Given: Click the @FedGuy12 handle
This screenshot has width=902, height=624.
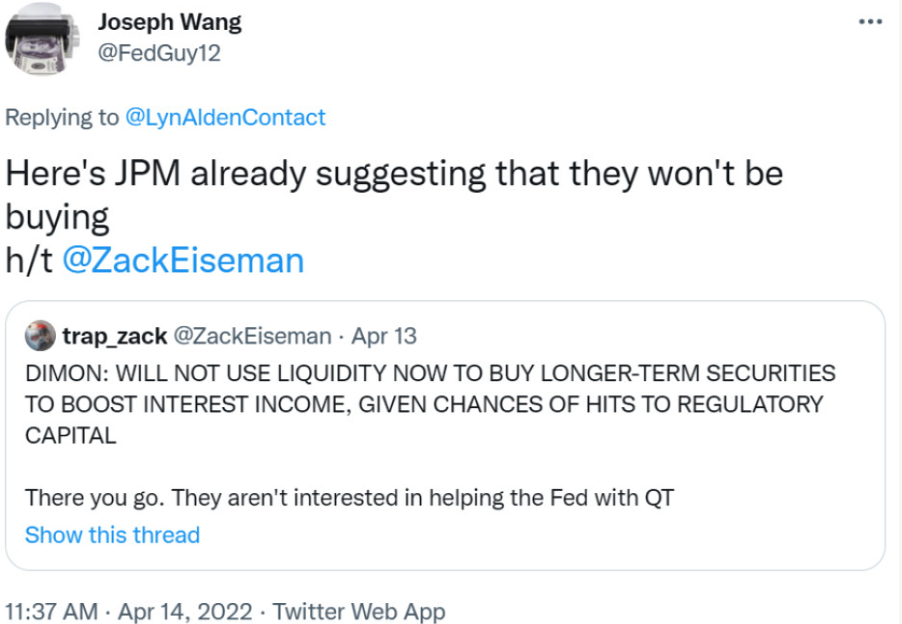Looking at the screenshot, I should [158, 53].
